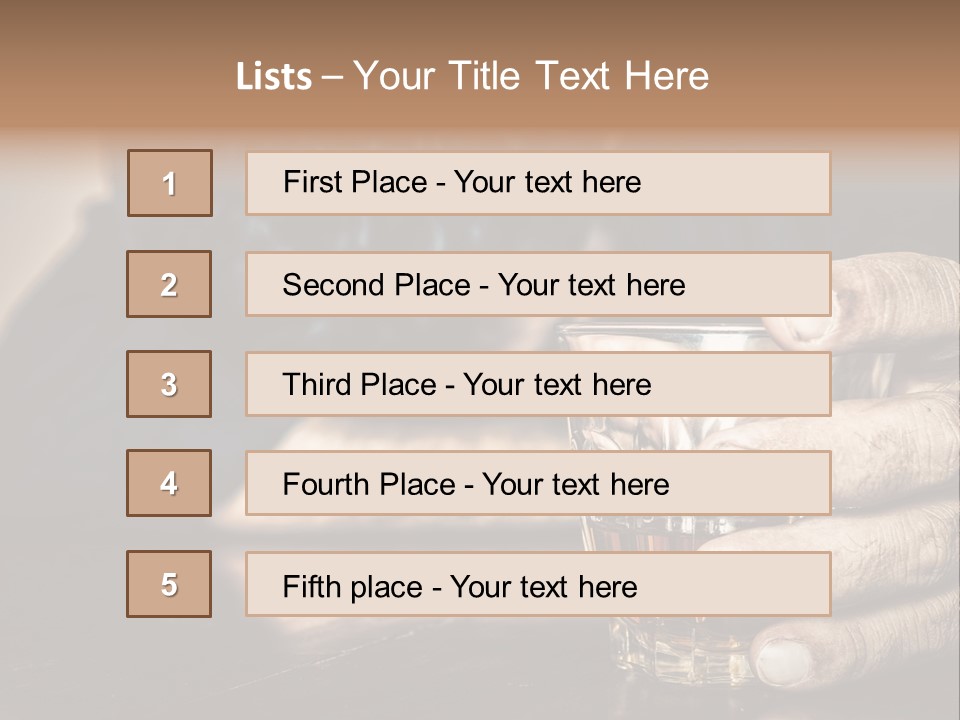Click the thumbnail fingernail at the bottom right
The image size is (960, 720).
click(x=783, y=661)
